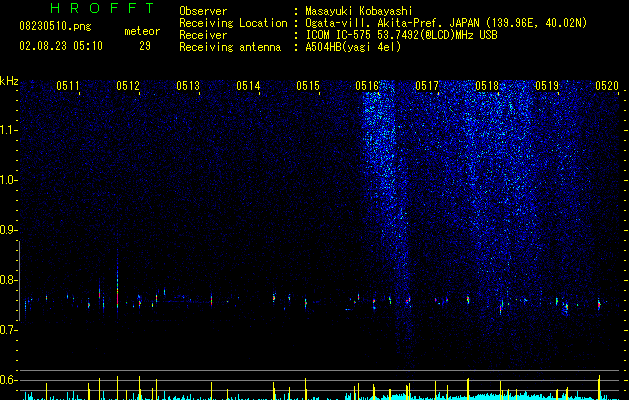Click the 0518 time marker
The width and height of the screenshot is (629, 400).
(487, 85)
